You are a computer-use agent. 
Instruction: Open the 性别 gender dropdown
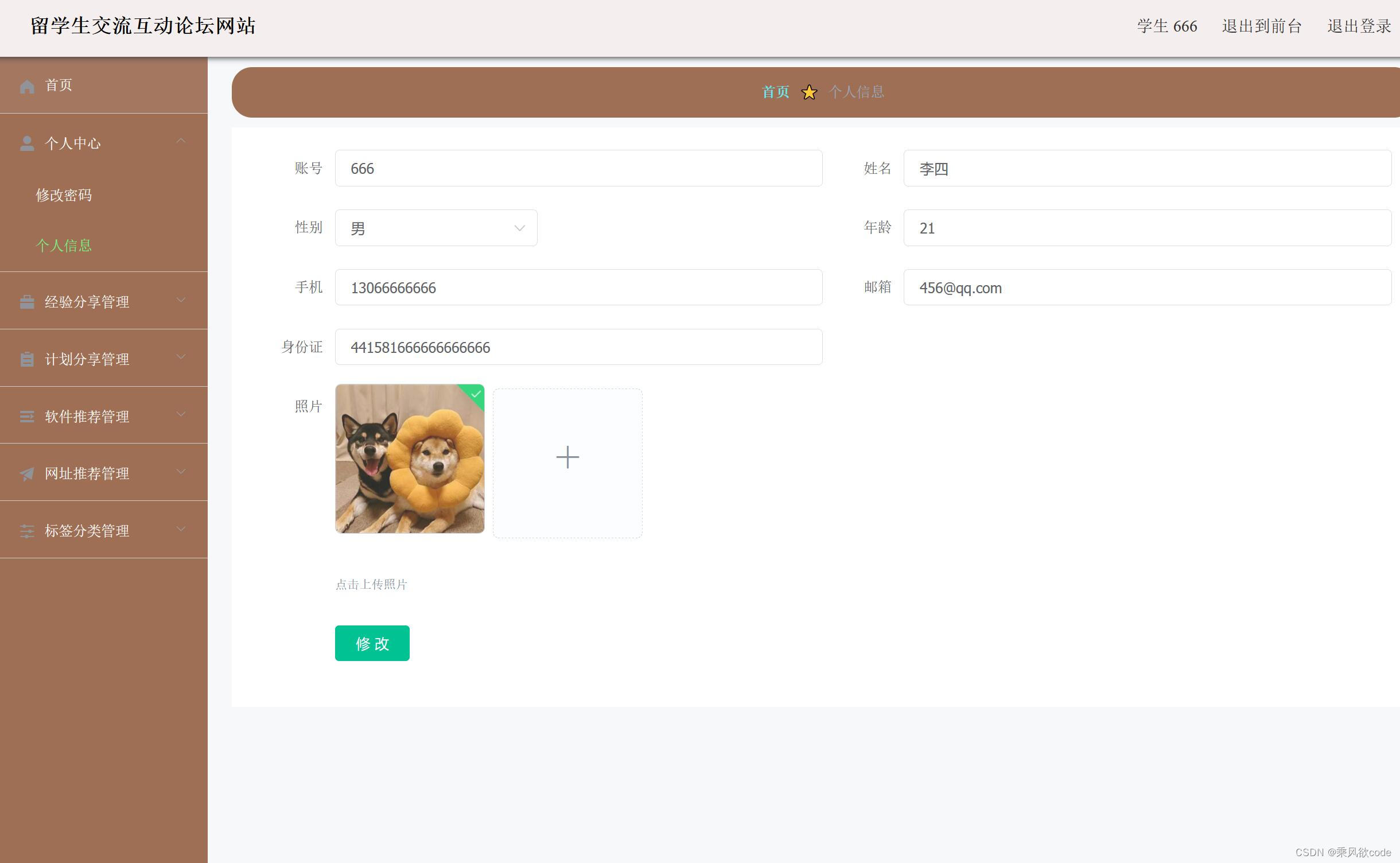click(435, 227)
